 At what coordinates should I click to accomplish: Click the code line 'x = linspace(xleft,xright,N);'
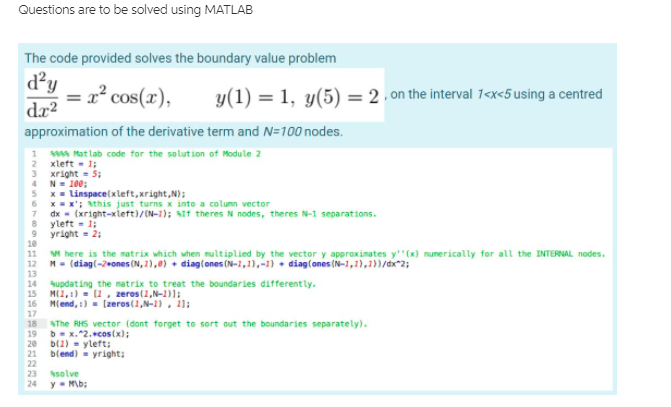point(118,194)
